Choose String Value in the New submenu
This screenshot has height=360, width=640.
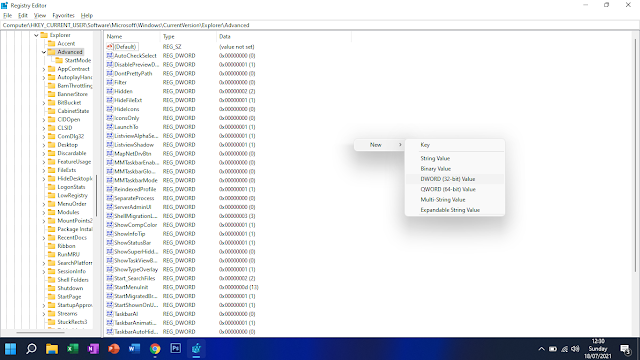(455, 158)
